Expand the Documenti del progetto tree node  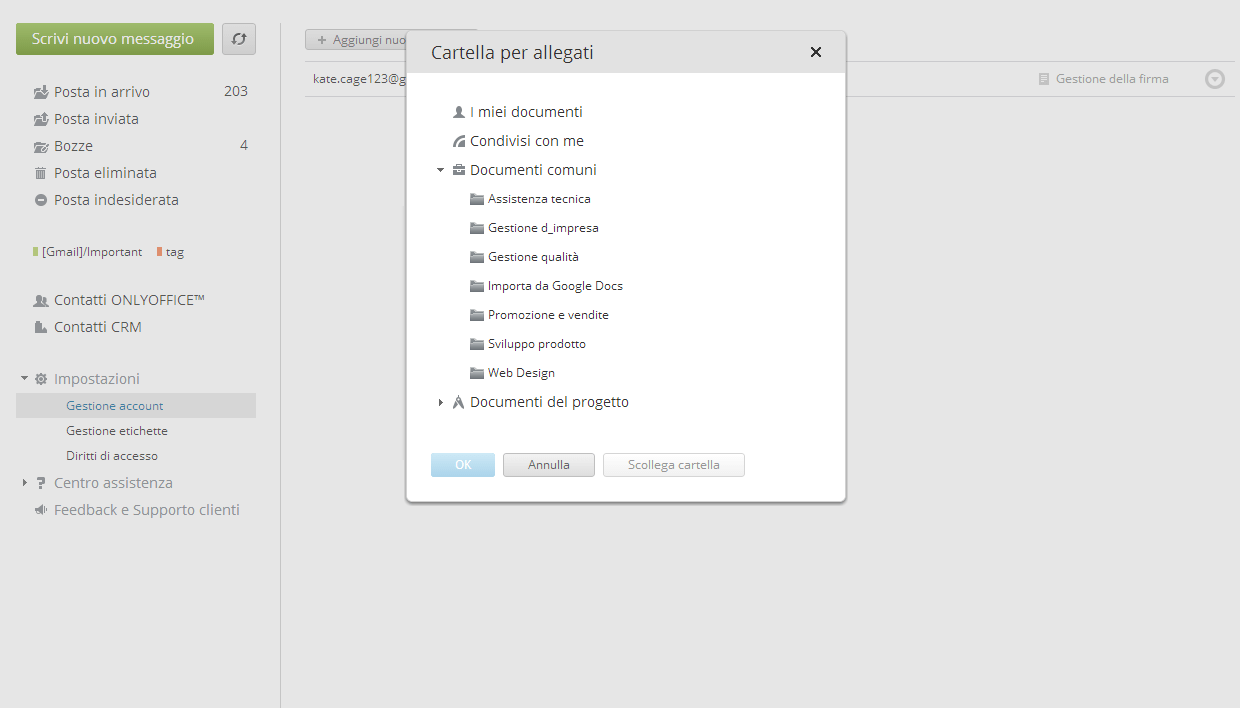440,402
